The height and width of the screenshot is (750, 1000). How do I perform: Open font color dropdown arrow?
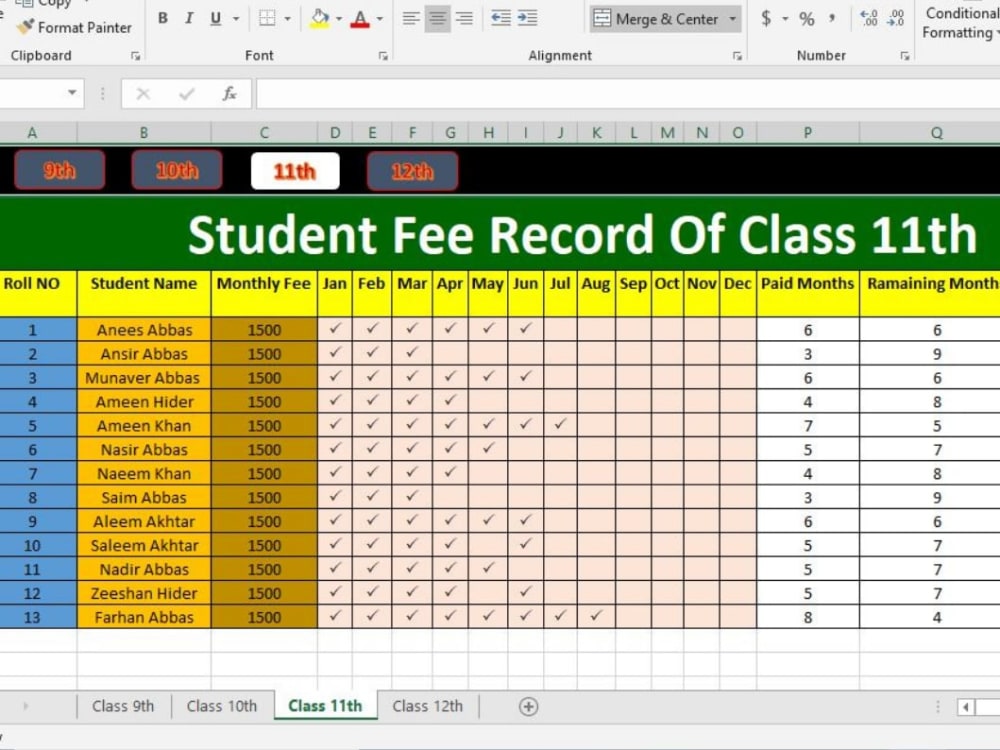pos(380,19)
